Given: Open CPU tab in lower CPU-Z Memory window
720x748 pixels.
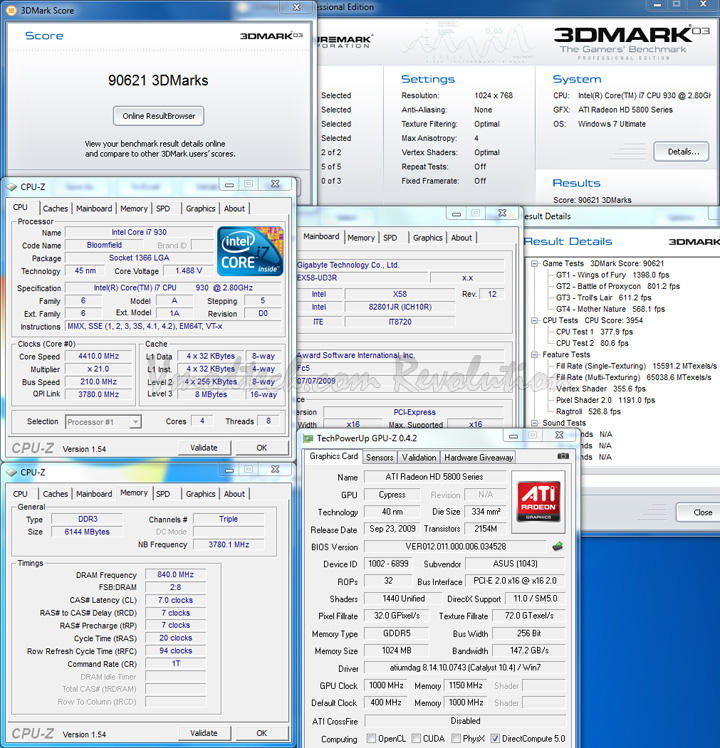Looking at the screenshot, I should point(20,494).
